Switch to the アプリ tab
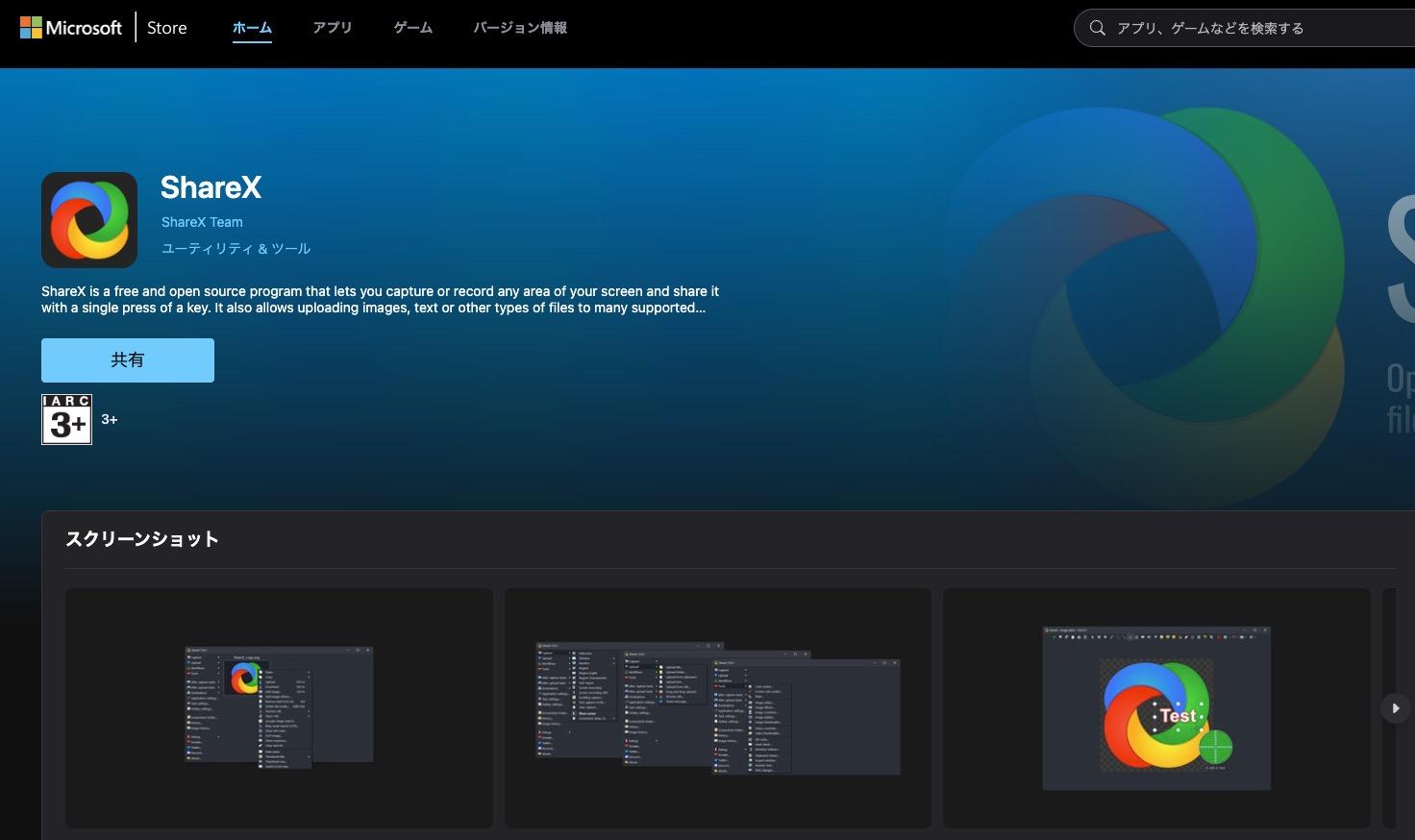1415x840 pixels. point(333,28)
